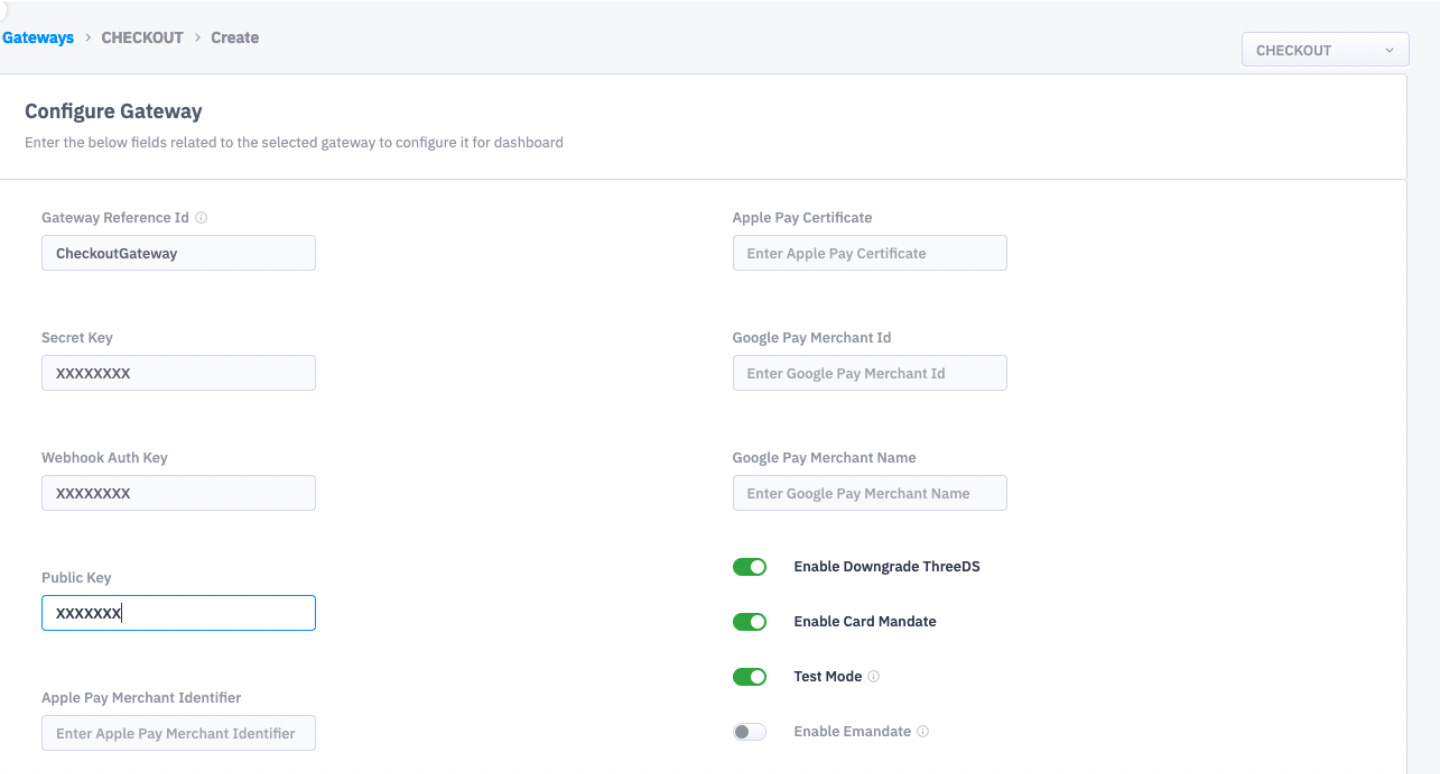Turn off Enable Card Mandate switch
This screenshot has height=774, width=1440.
749,622
